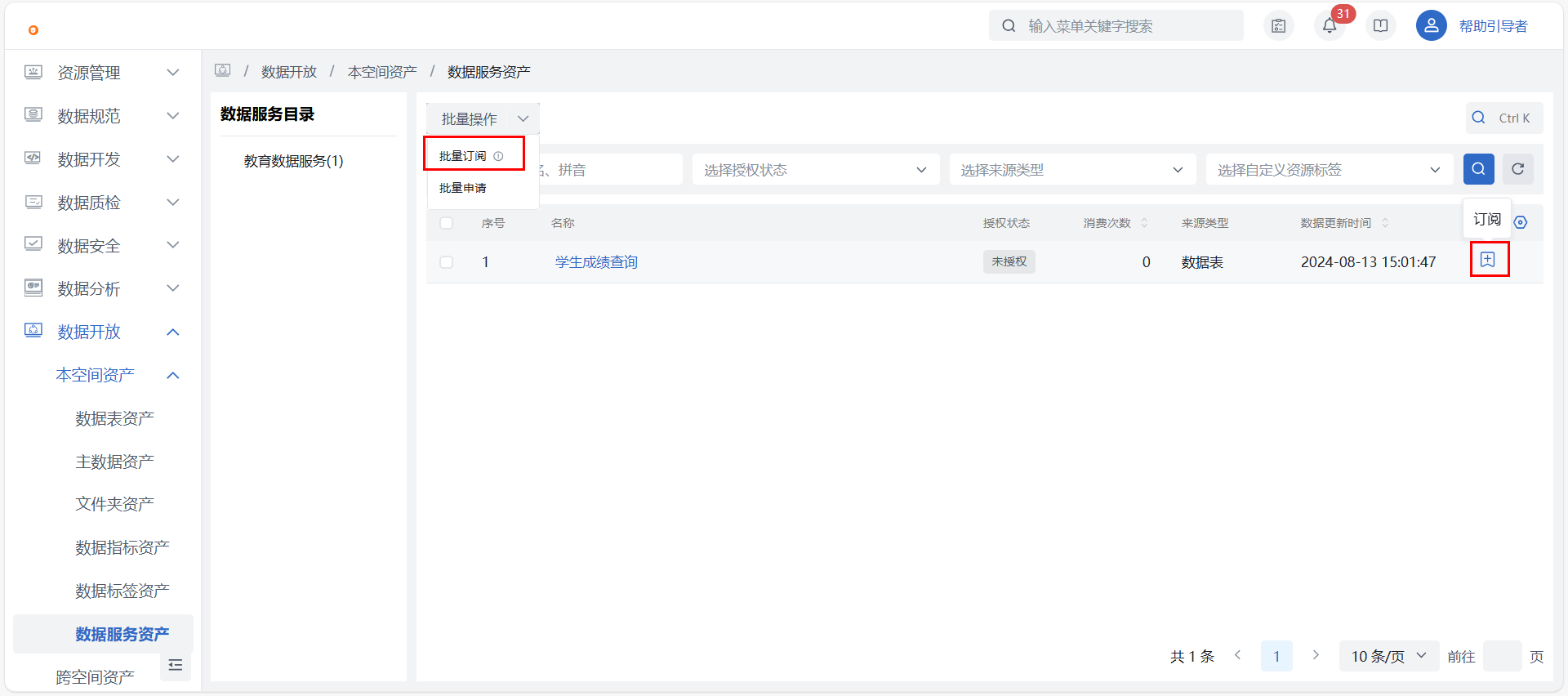Image resolution: width=1568 pixels, height=696 pixels.
Task: Open the 选择来源类型 dropdown
Action: coord(1072,169)
